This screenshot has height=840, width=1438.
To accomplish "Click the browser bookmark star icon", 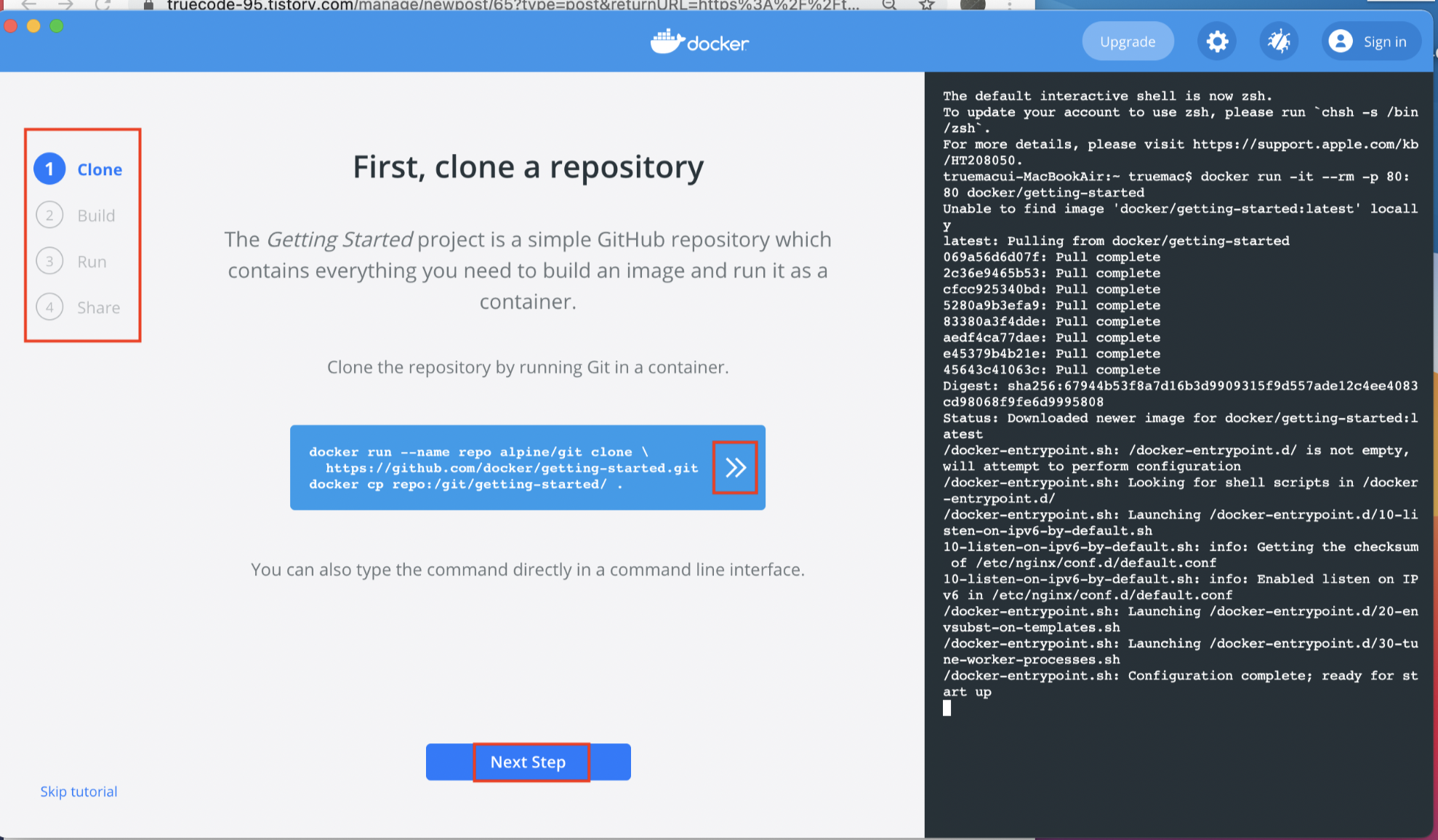I will (926, 5).
